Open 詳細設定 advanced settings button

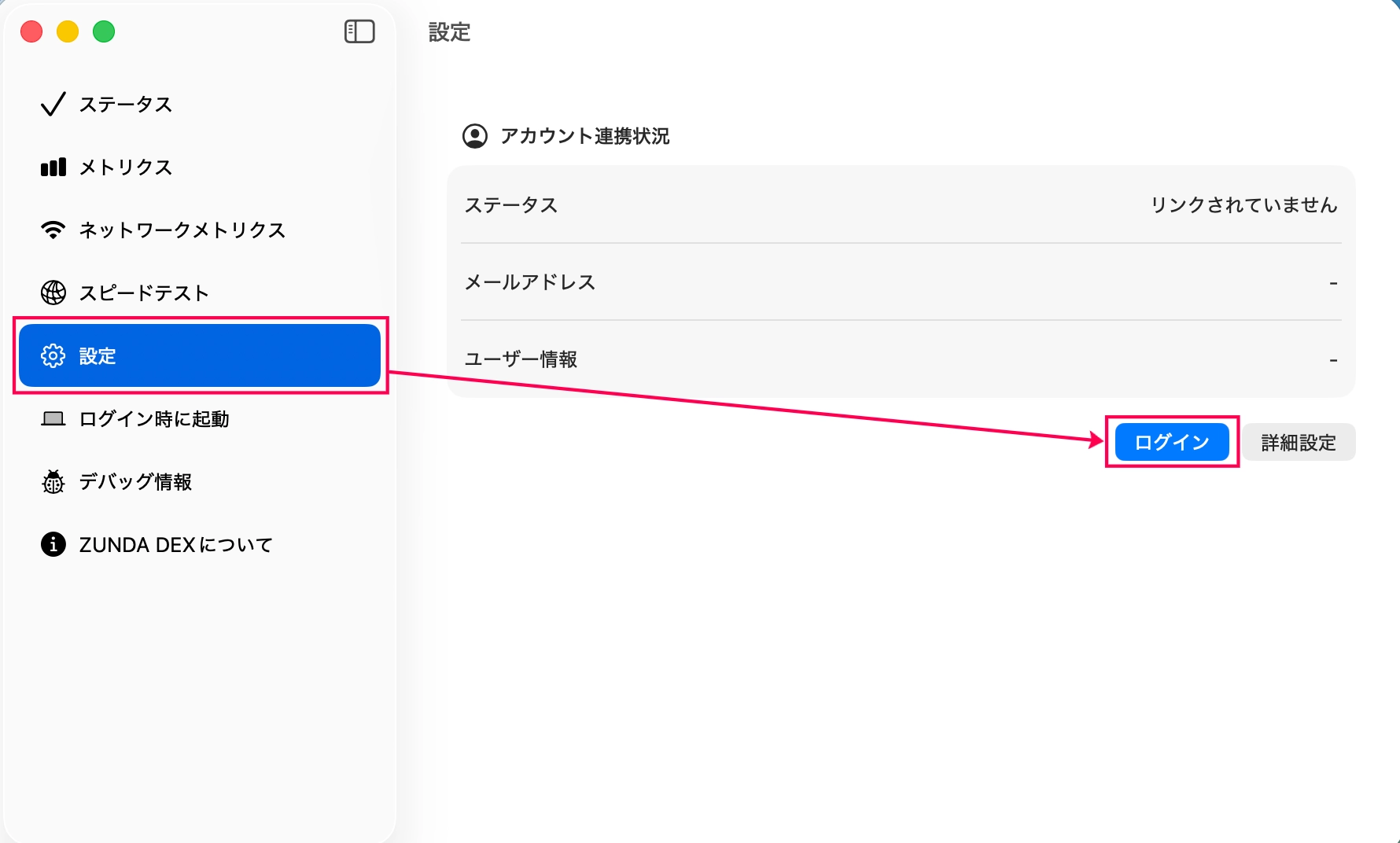pyautogui.click(x=1299, y=442)
